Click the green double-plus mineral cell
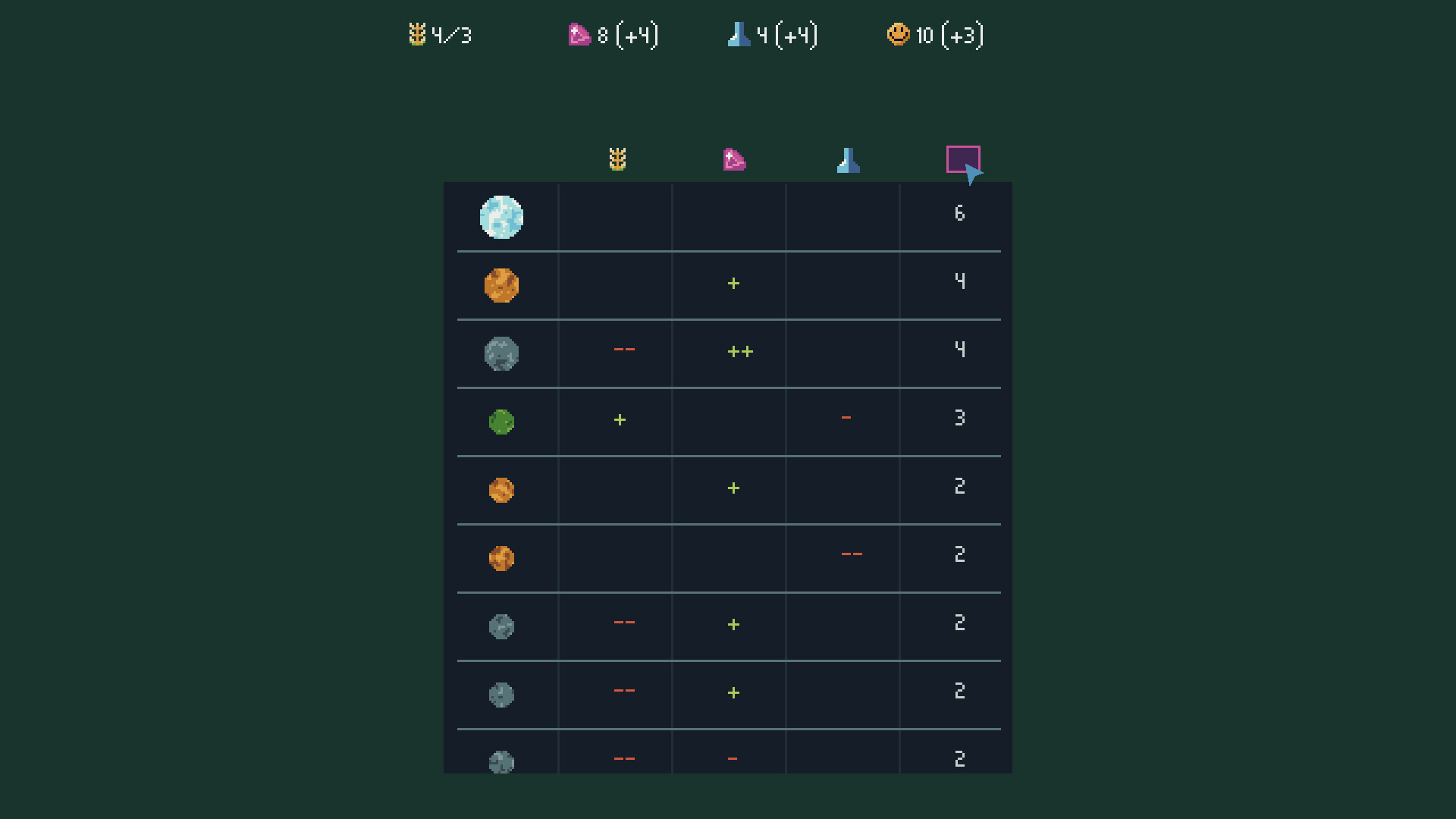The image size is (1456, 819). (740, 351)
